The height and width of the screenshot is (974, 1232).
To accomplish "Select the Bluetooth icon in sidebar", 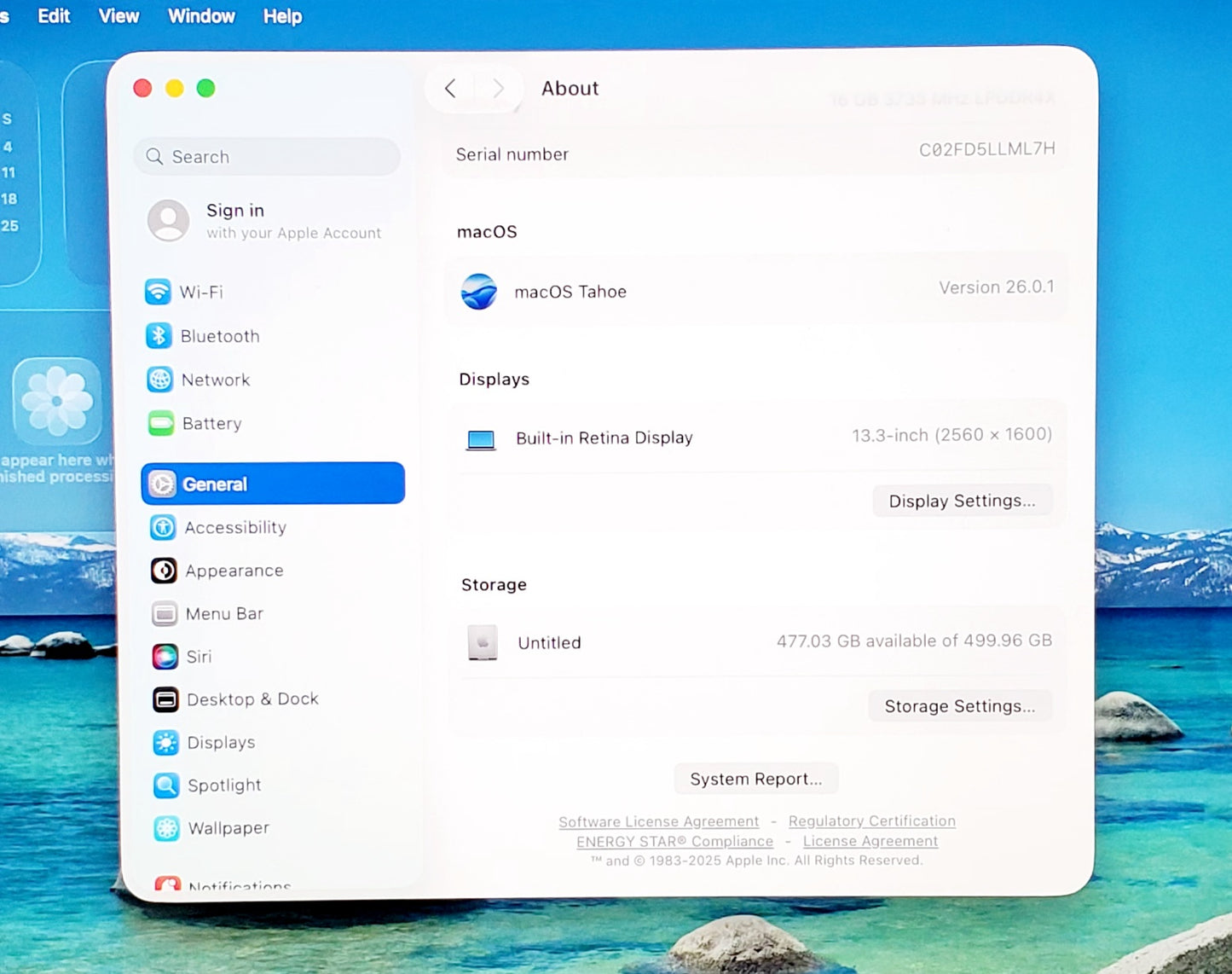I will pyautogui.click(x=159, y=336).
